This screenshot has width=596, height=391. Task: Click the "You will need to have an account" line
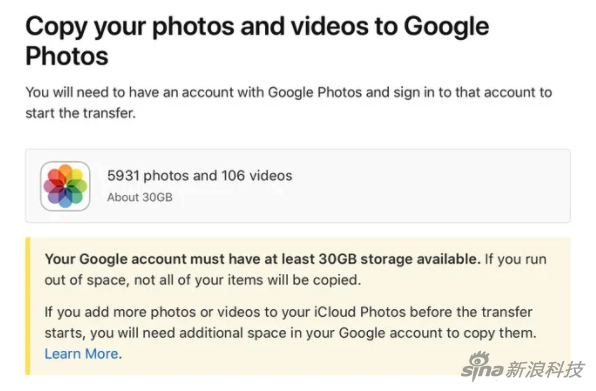click(x=288, y=92)
